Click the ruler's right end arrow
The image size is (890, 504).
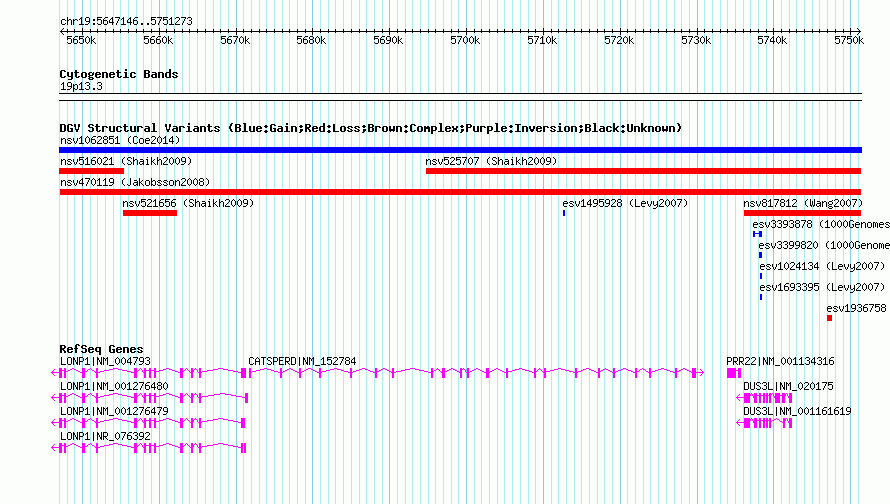(859, 31)
